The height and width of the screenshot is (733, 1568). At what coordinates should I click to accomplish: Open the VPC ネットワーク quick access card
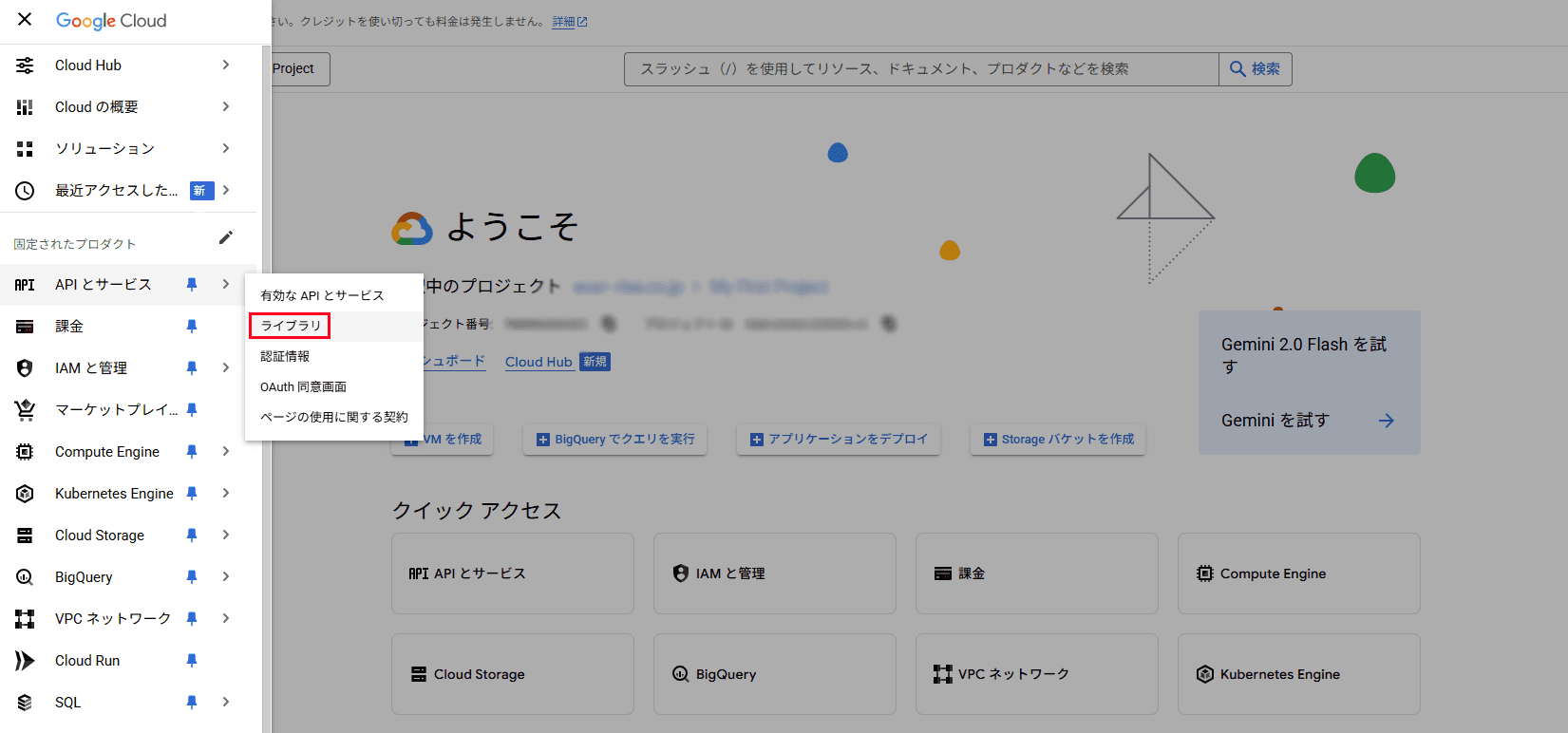coord(1037,674)
